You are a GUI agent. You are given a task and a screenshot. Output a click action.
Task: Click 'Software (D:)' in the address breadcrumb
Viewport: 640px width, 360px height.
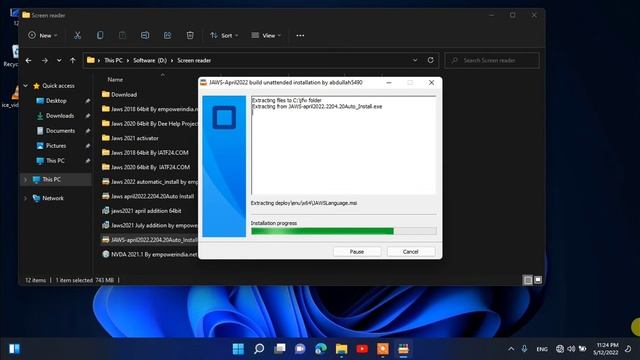[150, 60]
